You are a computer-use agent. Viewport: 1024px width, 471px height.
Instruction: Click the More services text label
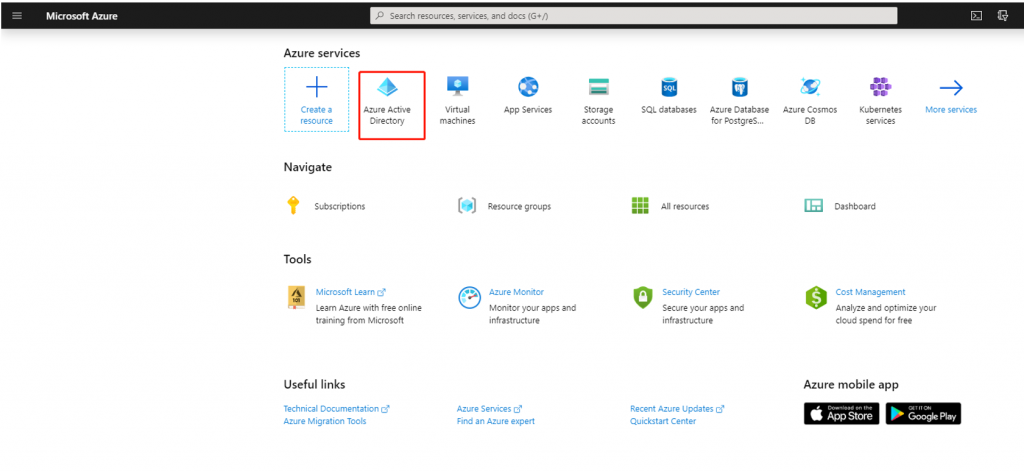[951, 110]
